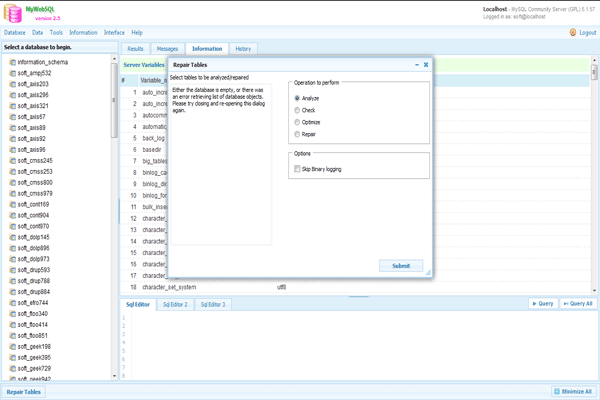Switch to Sql Editor 2 tab
The width and height of the screenshot is (600, 400).
click(x=175, y=304)
